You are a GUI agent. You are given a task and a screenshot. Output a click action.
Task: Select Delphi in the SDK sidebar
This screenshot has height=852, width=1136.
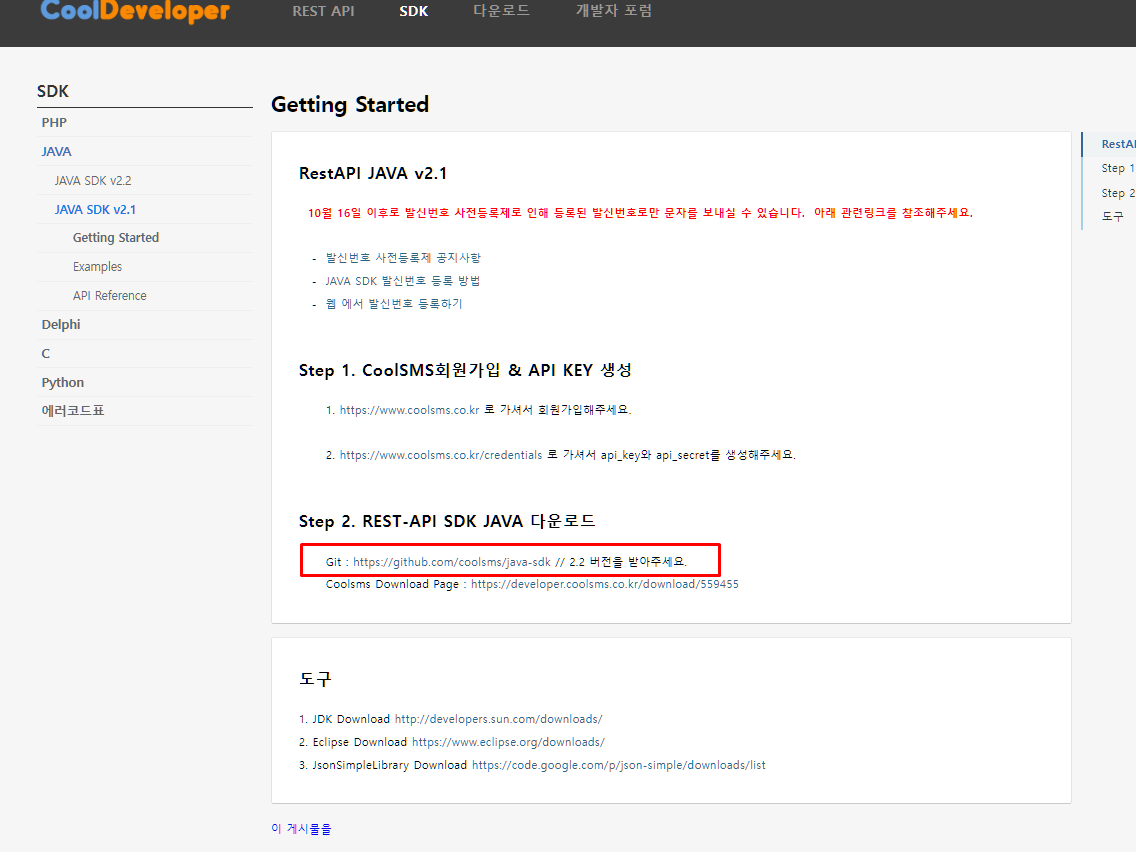61,325
